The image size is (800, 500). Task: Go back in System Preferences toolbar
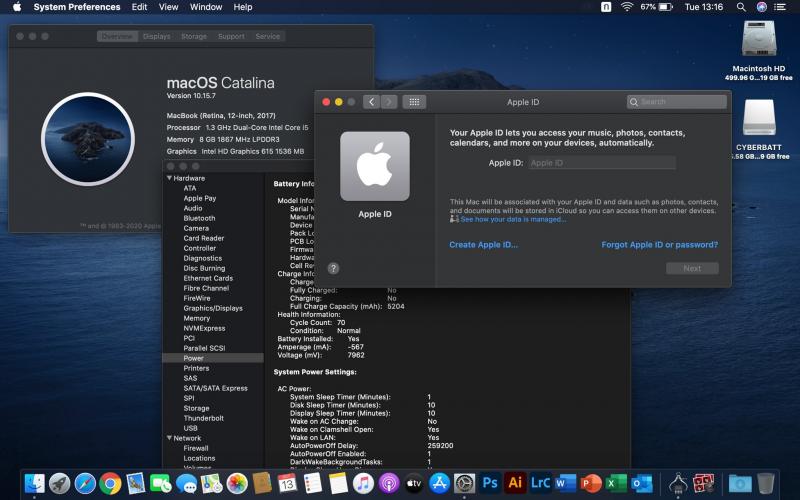(x=371, y=102)
